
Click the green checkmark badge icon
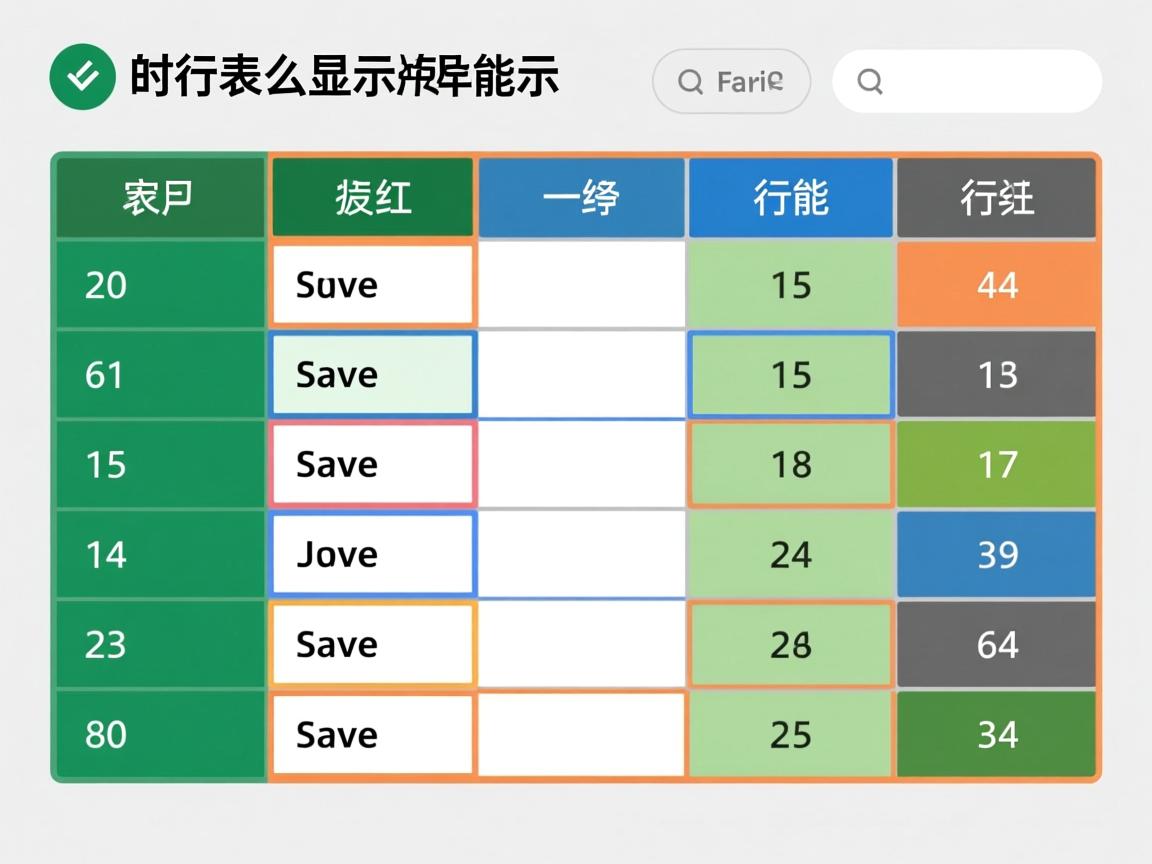point(81,74)
